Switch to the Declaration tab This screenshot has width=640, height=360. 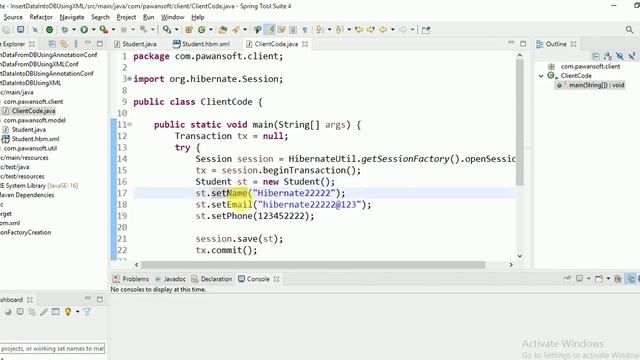(x=212, y=279)
